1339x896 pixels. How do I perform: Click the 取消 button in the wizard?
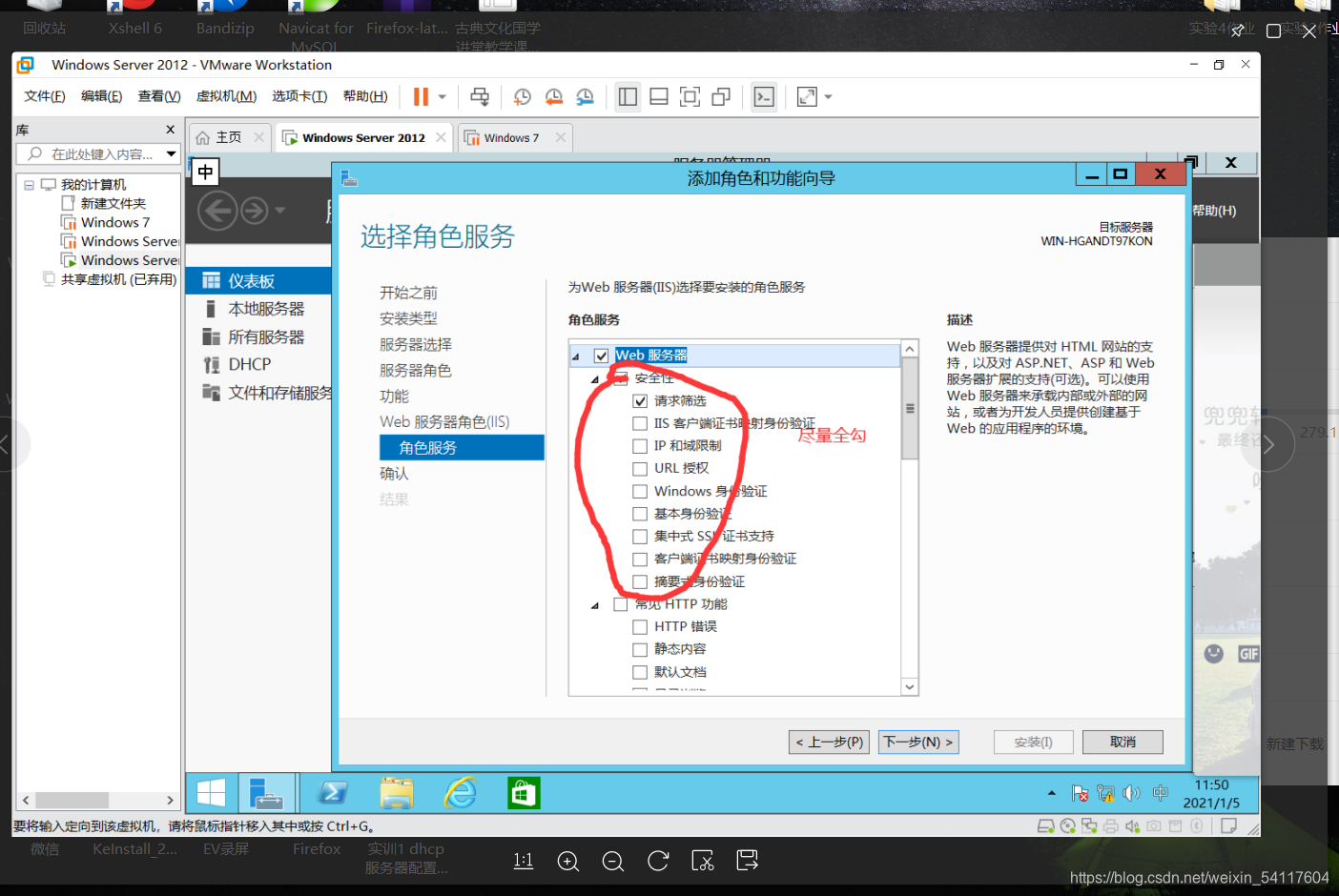(x=1123, y=742)
